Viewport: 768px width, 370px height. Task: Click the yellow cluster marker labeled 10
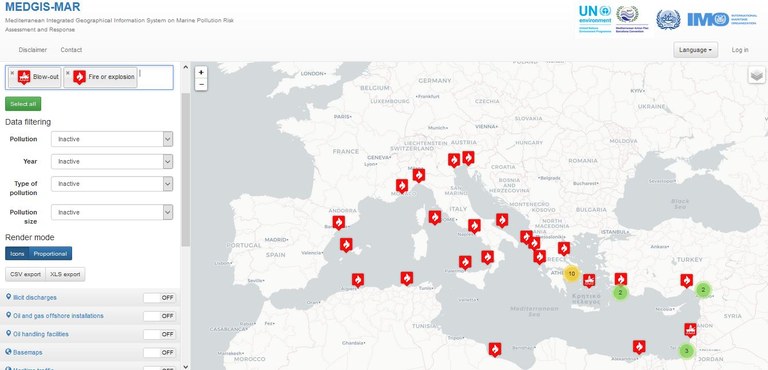(571, 273)
